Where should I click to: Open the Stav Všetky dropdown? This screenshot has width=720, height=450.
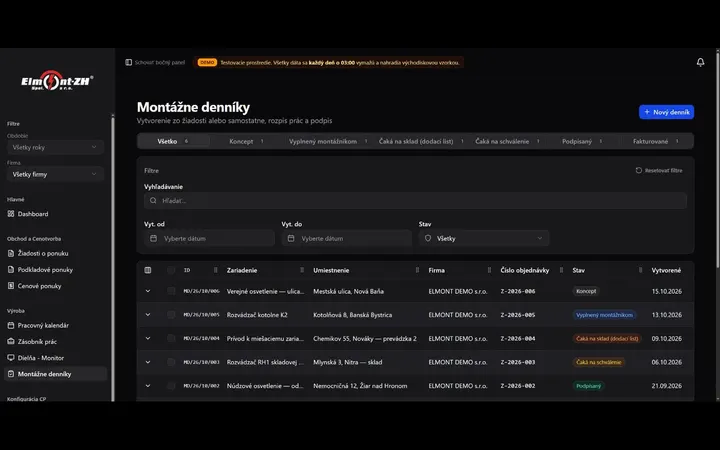[484, 238]
